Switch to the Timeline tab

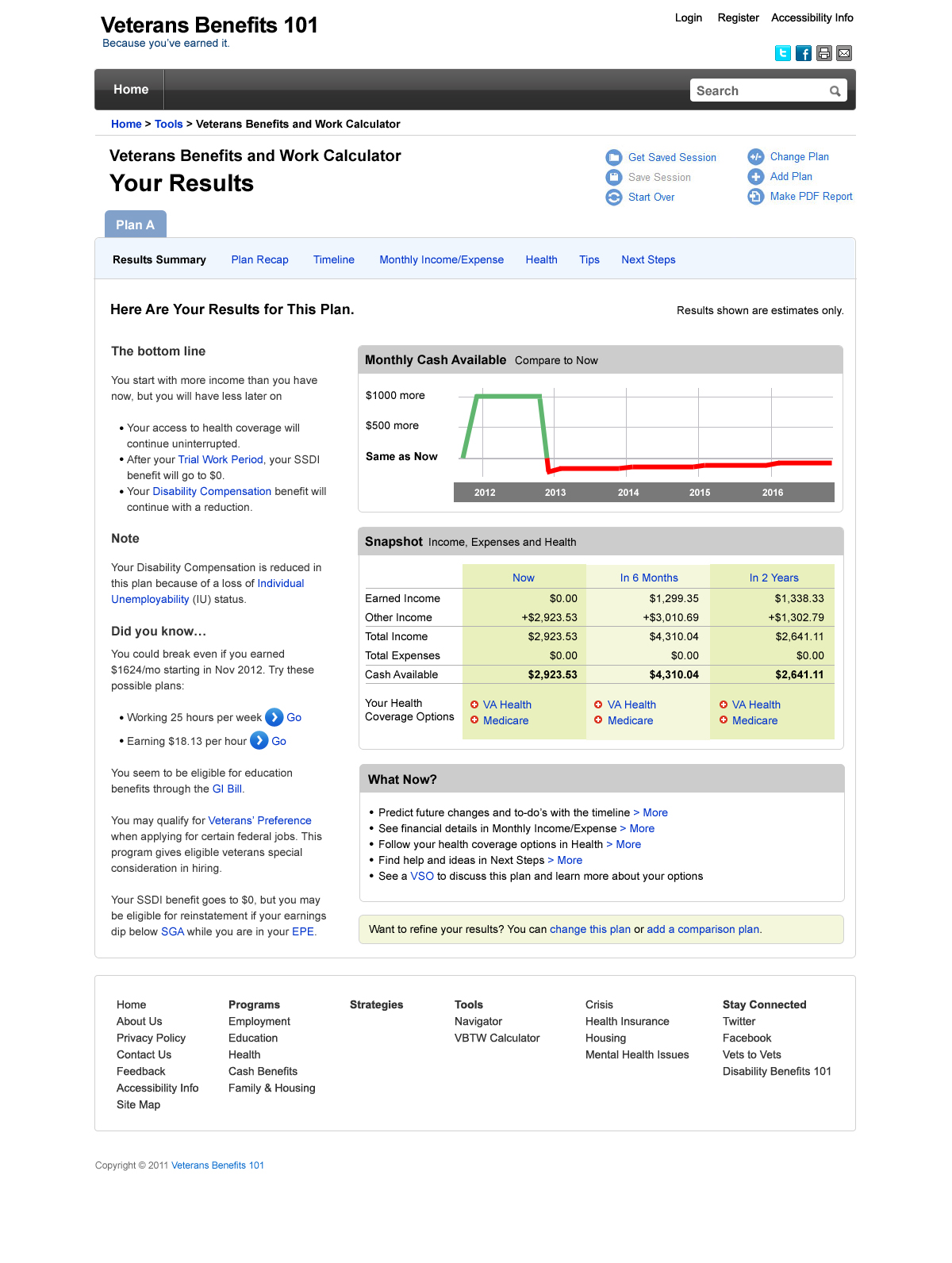[333, 259]
